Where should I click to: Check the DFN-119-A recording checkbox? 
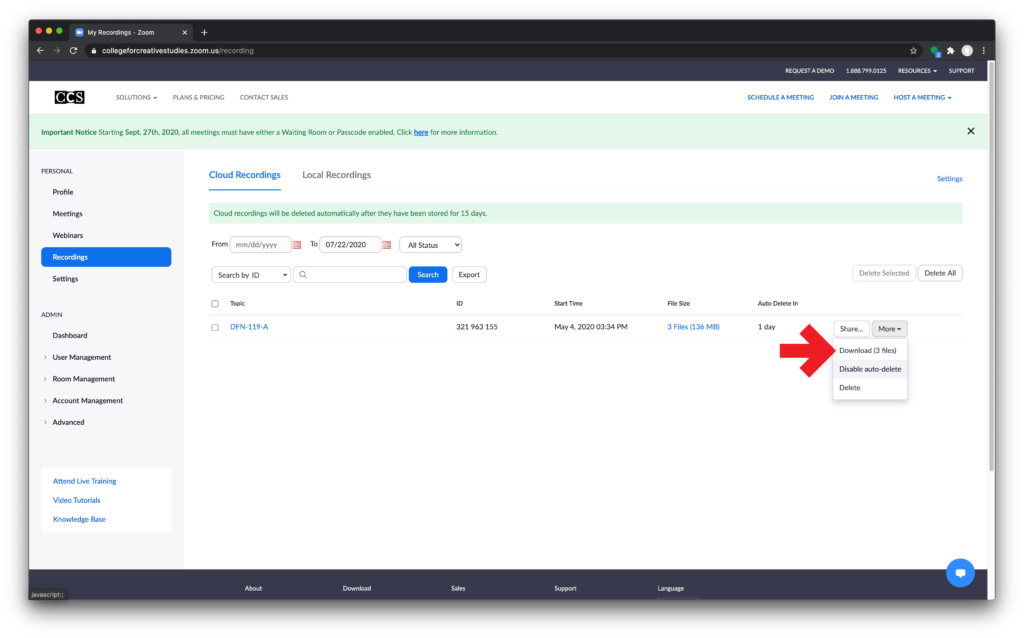(x=215, y=327)
